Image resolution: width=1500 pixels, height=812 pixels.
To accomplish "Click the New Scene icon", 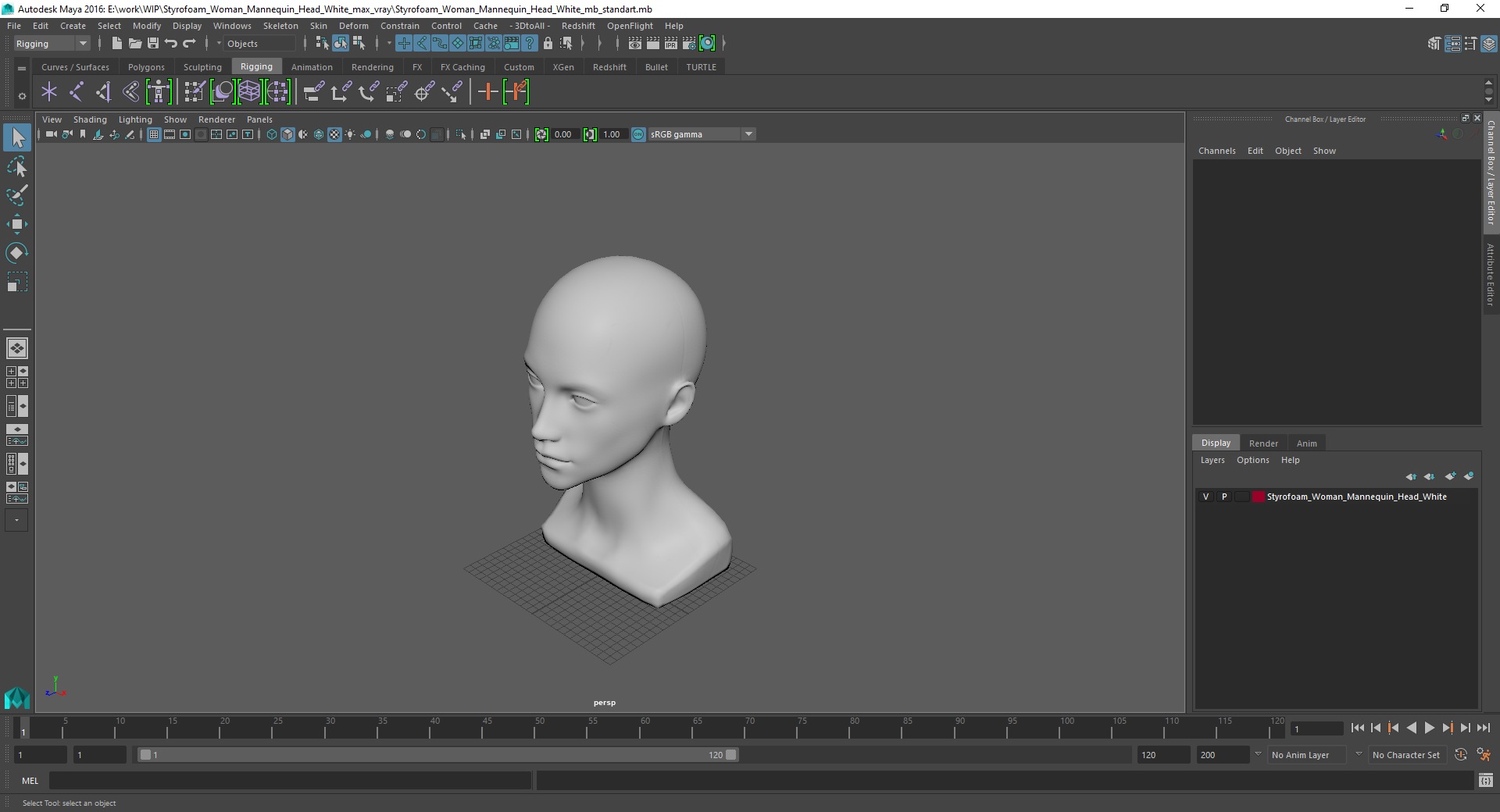I will 116,44.
